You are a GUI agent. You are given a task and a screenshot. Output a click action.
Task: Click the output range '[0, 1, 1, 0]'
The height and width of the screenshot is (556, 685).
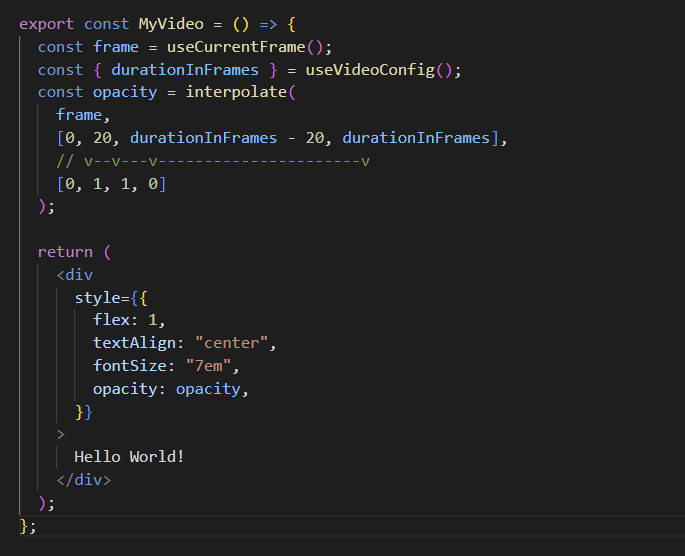[111, 184]
